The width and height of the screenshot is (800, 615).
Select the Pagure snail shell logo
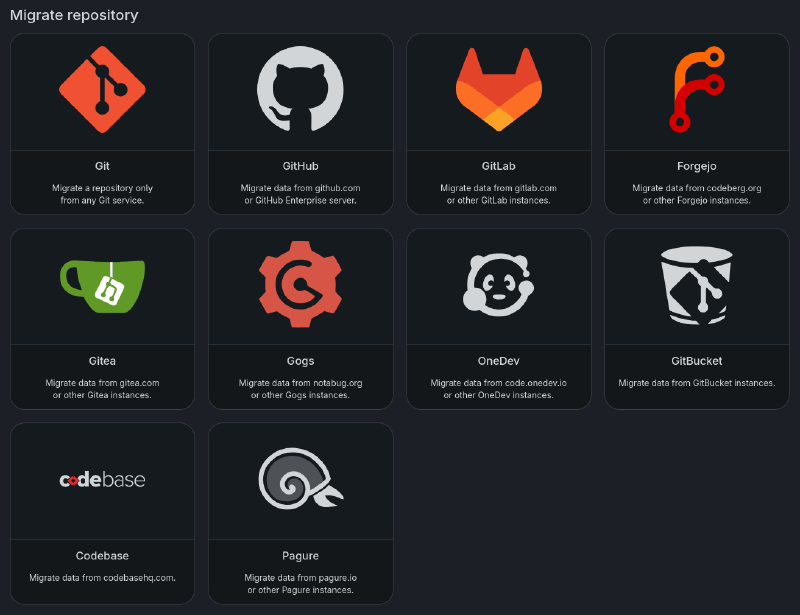tap(300, 480)
